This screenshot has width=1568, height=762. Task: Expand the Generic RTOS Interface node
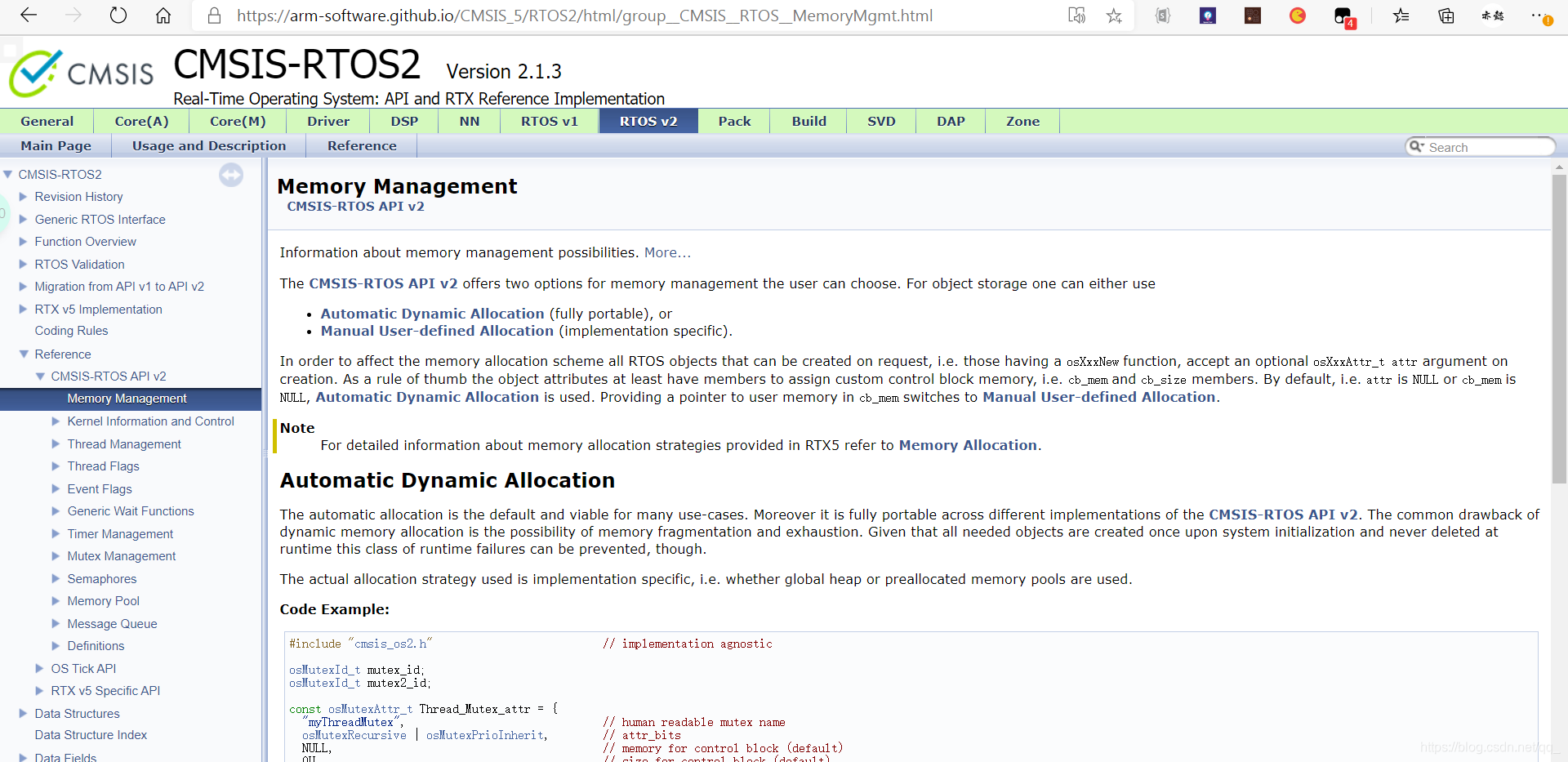tap(23, 220)
